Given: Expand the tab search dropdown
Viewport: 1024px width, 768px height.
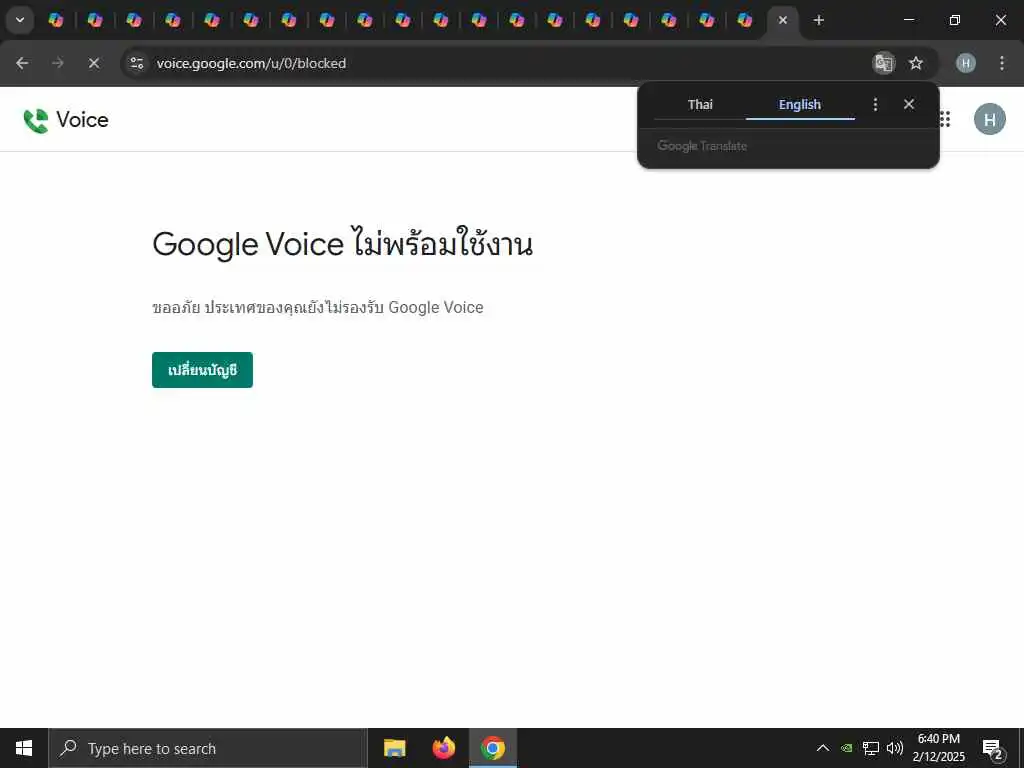Looking at the screenshot, I should click(20, 20).
